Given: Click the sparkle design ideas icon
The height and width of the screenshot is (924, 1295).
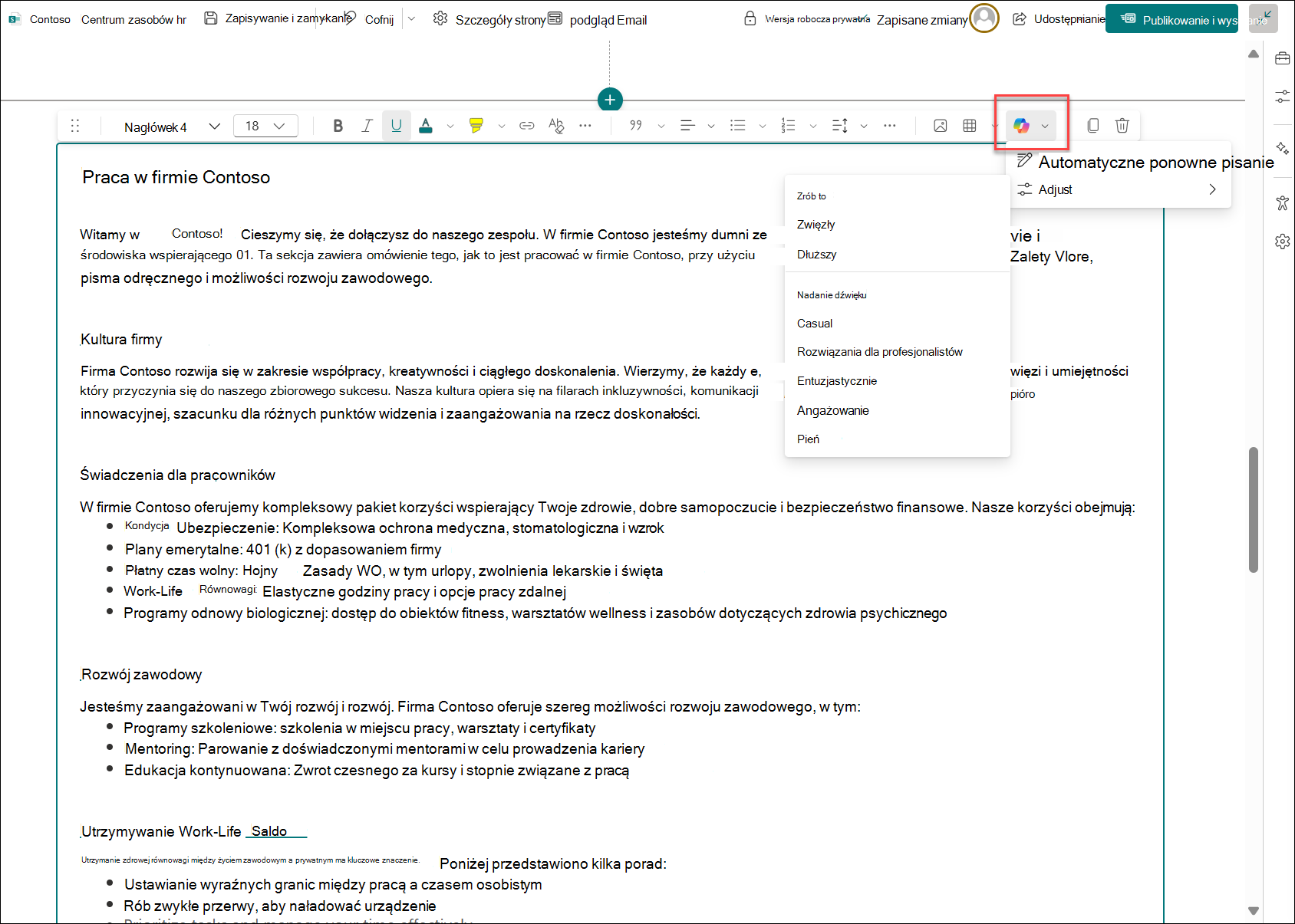Looking at the screenshot, I should (x=1282, y=149).
